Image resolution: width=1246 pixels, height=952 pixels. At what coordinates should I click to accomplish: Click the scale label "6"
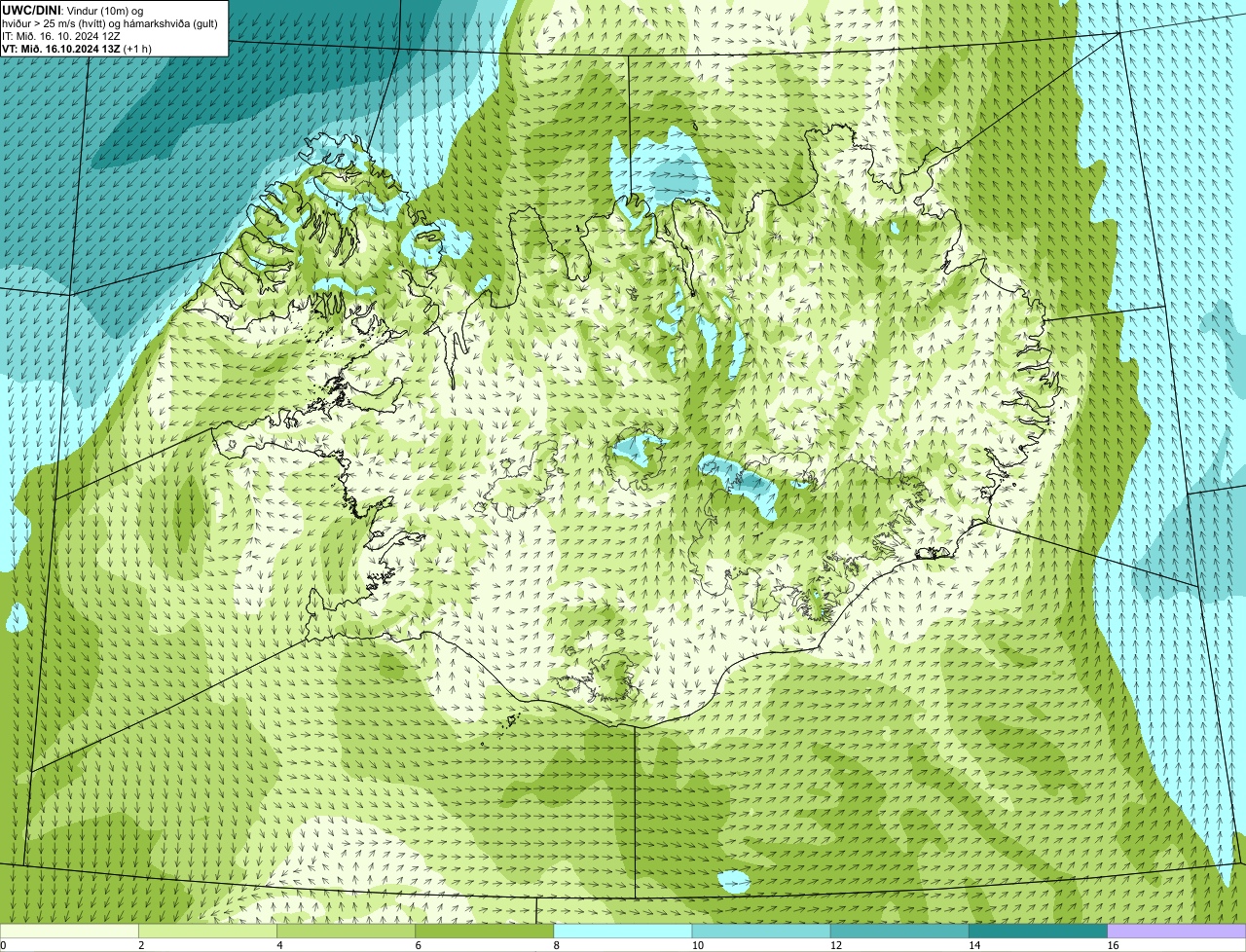tap(419, 945)
